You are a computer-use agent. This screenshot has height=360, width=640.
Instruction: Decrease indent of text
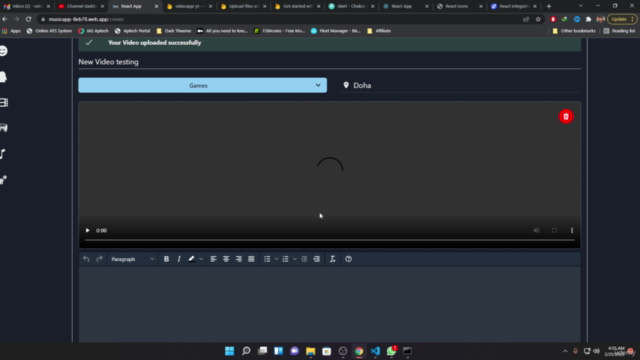pos(304,259)
